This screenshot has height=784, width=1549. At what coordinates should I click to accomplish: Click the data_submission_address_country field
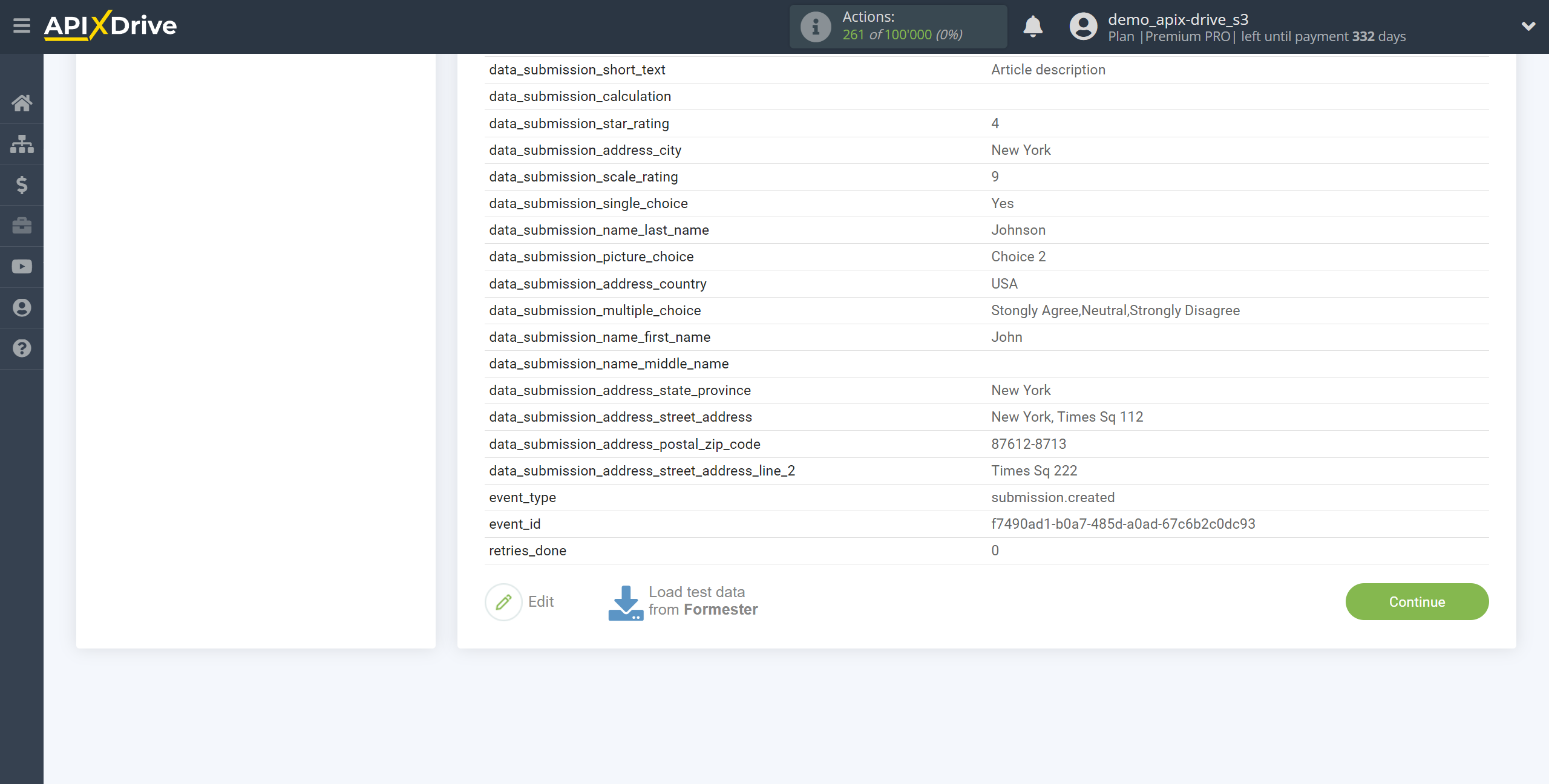pyautogui.click(x=598, y=284)
